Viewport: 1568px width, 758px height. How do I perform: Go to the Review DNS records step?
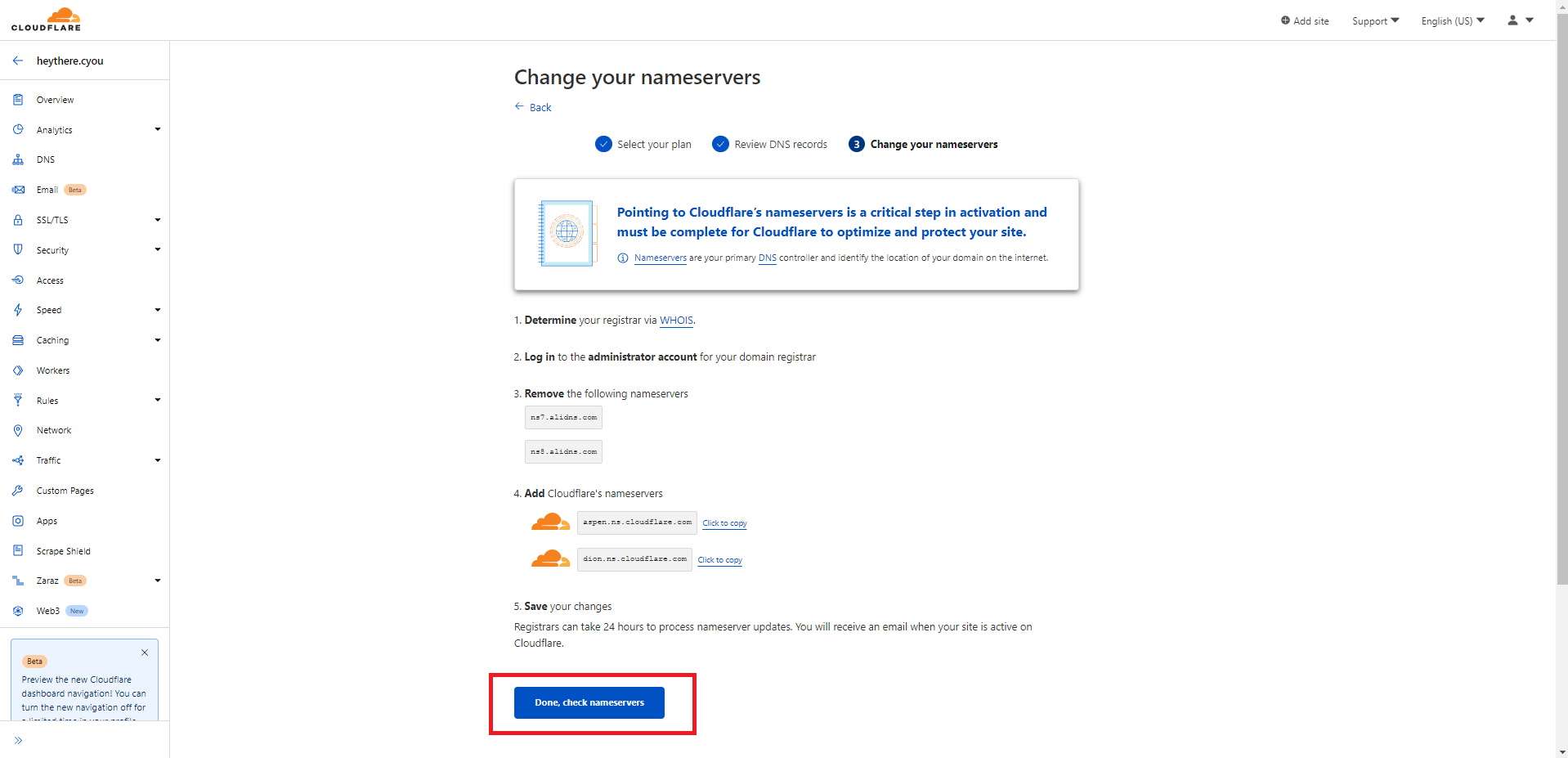770,144
